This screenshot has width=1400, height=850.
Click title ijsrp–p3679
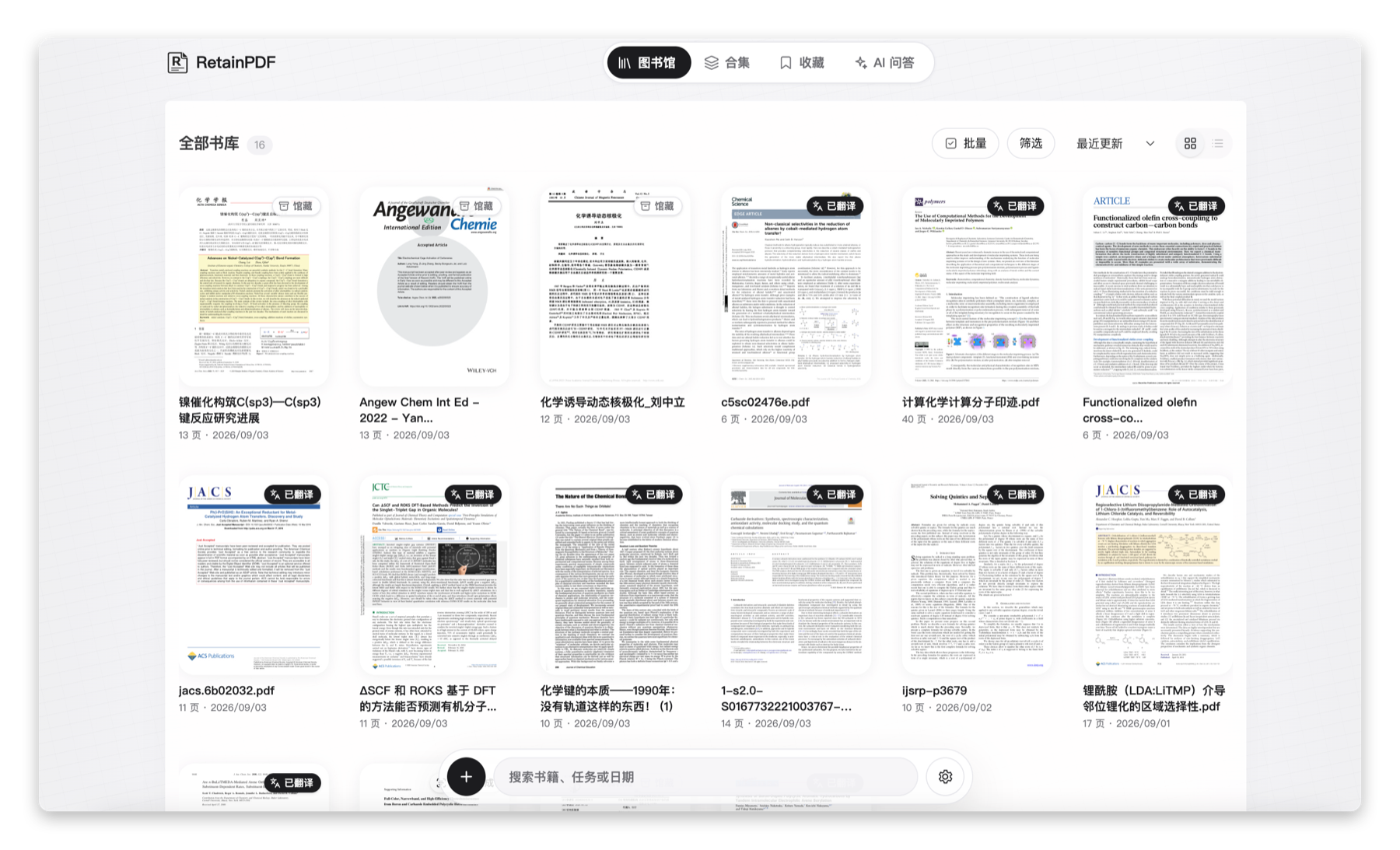tap(934, 691)
